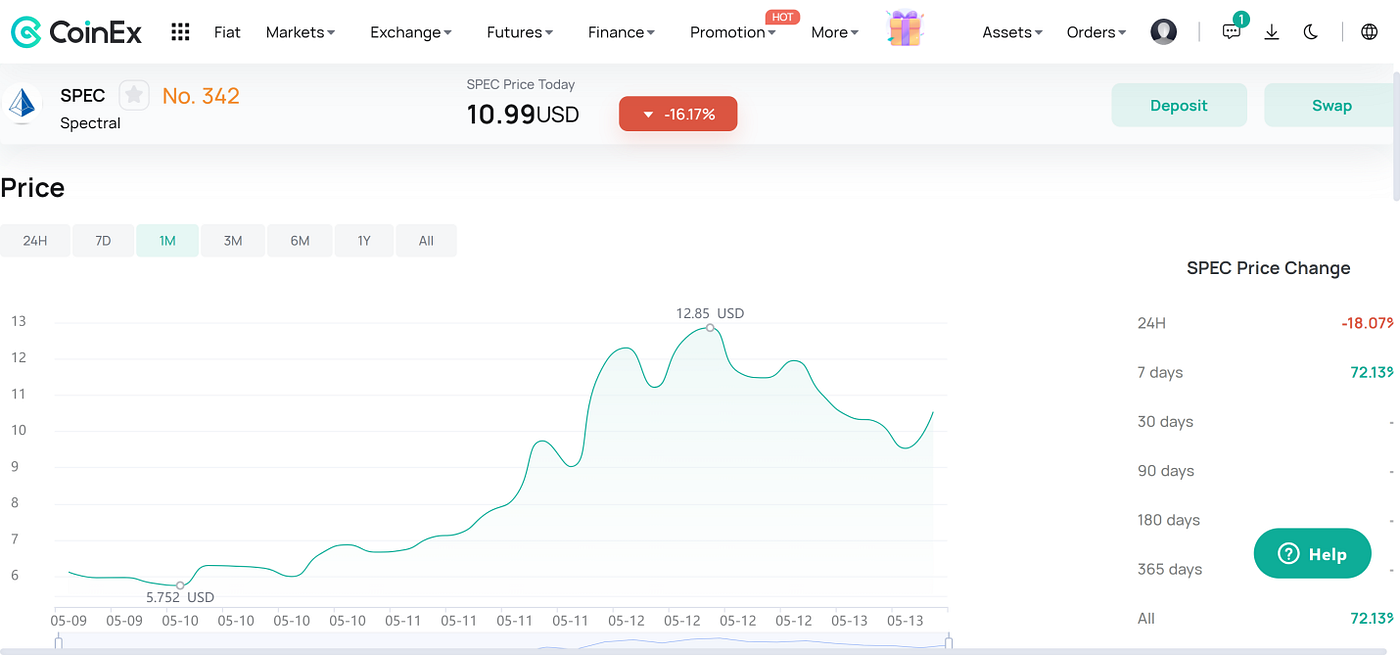Open the Help widget
The image size is (1400, 655).
pos(1312,553)
